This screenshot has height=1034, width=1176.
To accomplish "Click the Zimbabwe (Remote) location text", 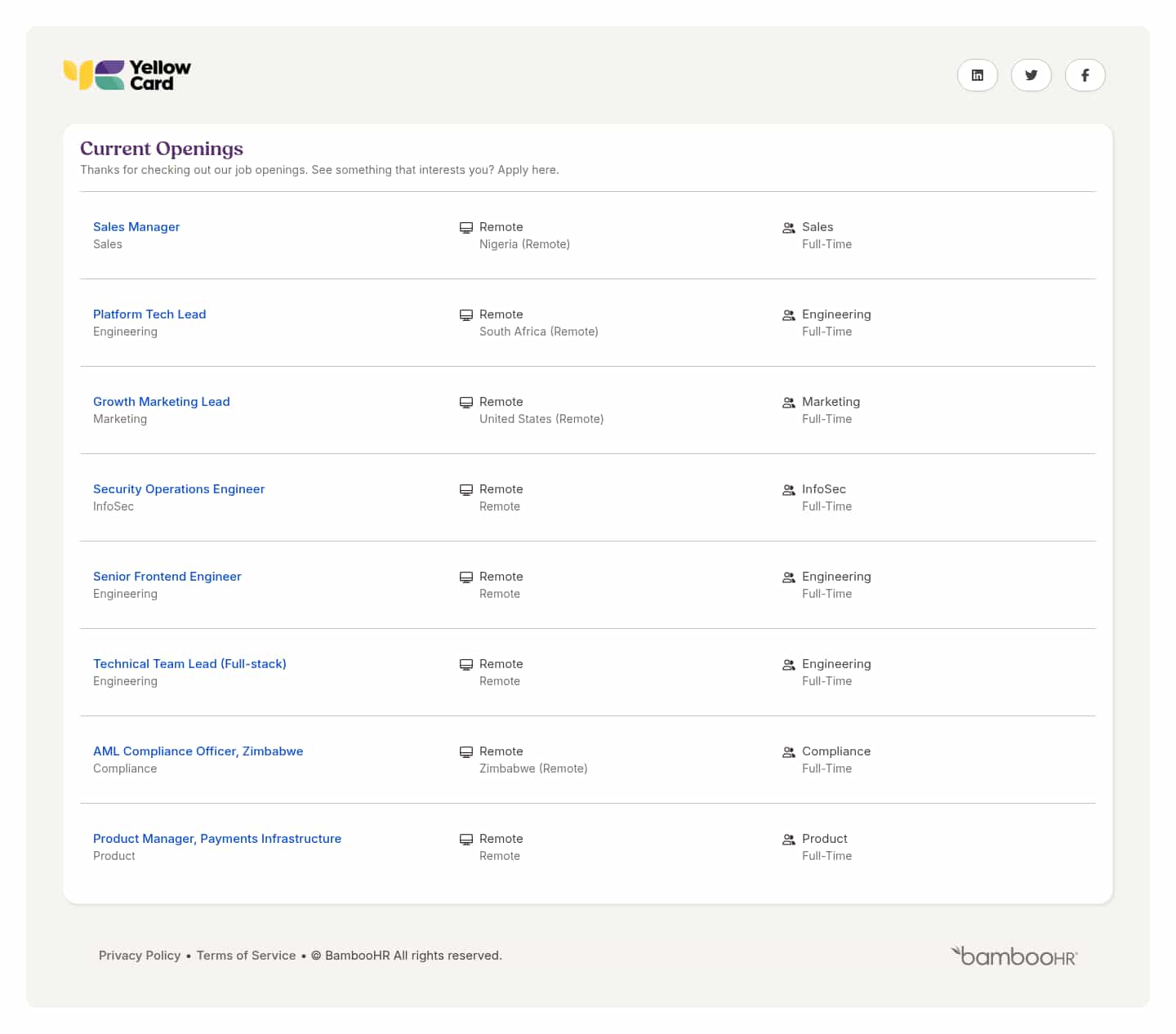I will click(x=533, y=769).
